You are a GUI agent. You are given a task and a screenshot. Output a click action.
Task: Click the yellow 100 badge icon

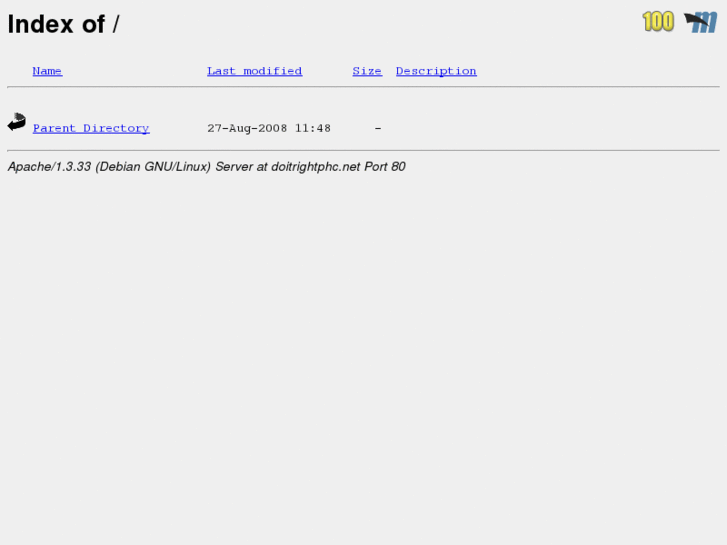pos(658,22)
